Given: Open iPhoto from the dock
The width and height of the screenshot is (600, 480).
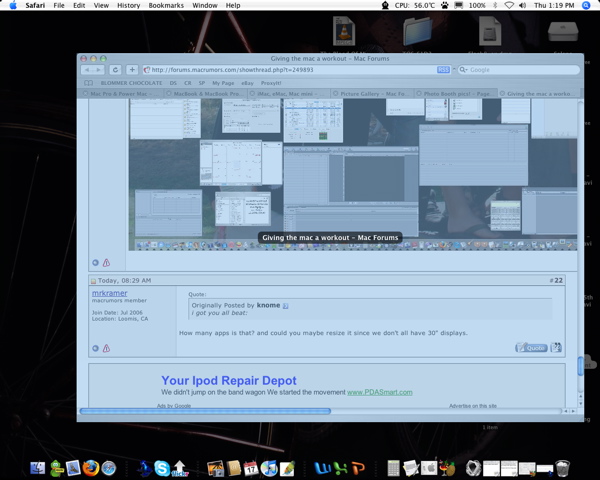Looking at the screenshot, I should click(215, 468).
